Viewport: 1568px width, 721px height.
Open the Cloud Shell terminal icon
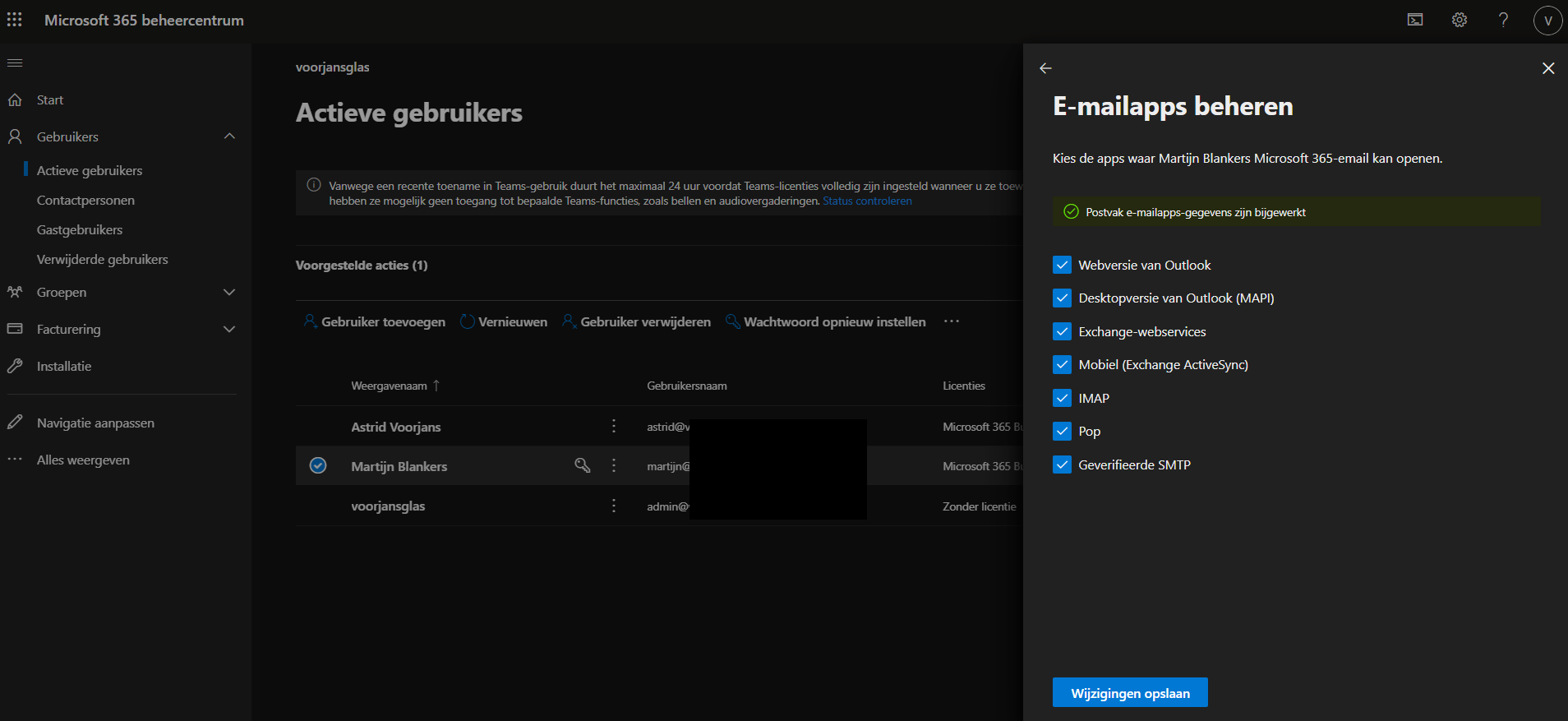click(x=1415, y=20)
